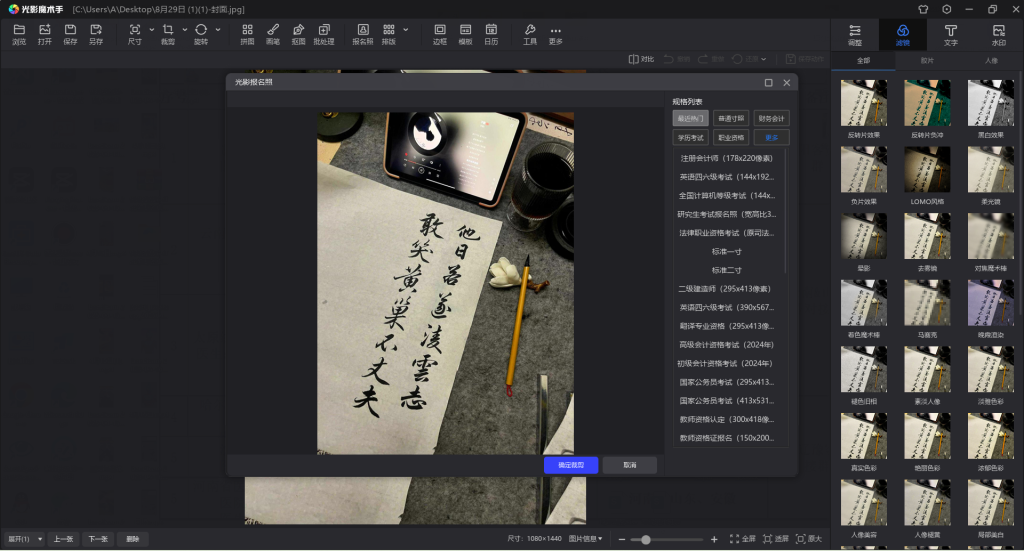The height and width of the screenshot is (551, 1024).
Task: Expand the 图片信息 dropdown
Action: coord(586,539)
